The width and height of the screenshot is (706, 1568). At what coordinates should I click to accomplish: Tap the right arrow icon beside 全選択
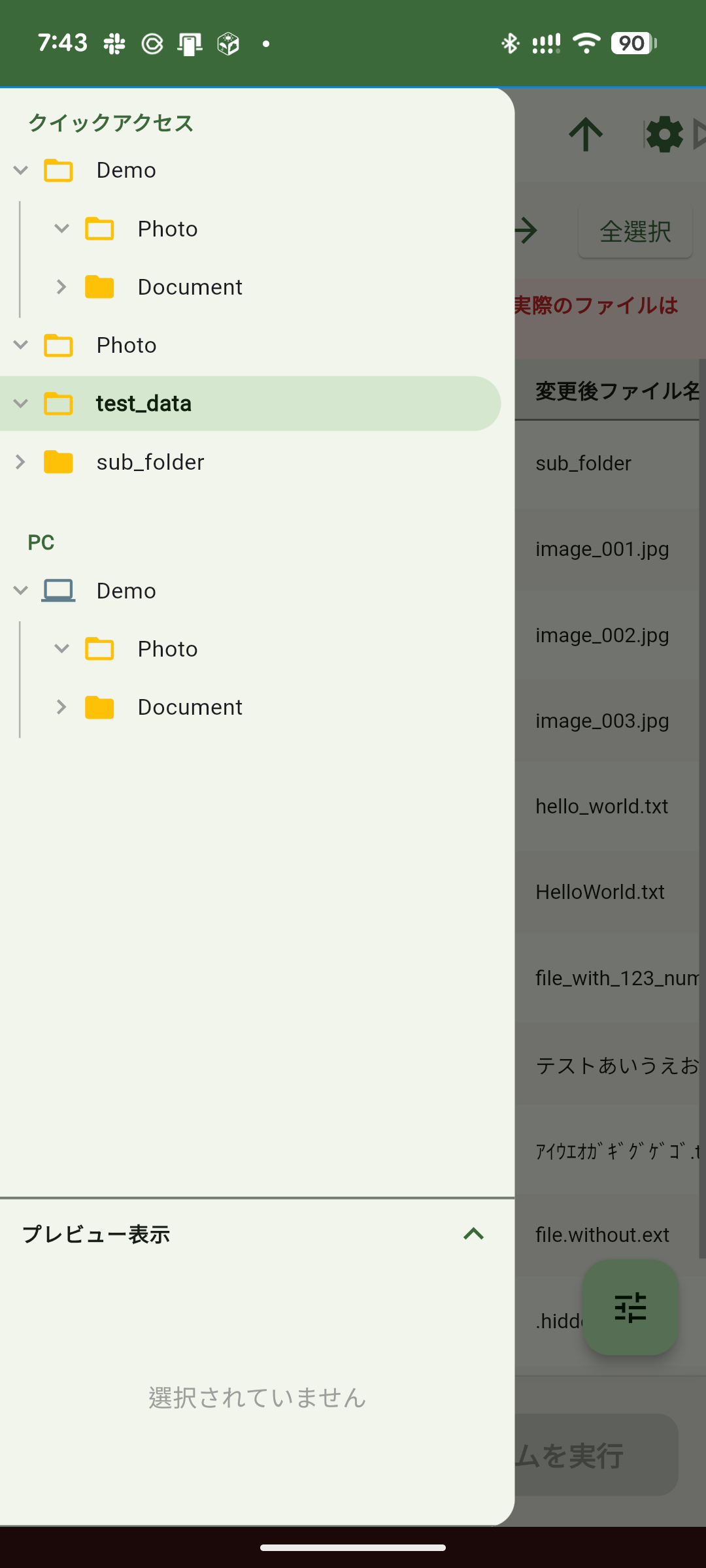526,230
